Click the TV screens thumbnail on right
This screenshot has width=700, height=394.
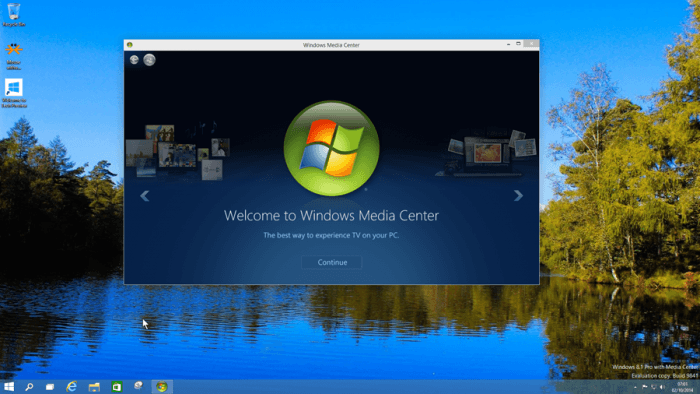pyautogui.click(x=487, y=152)
